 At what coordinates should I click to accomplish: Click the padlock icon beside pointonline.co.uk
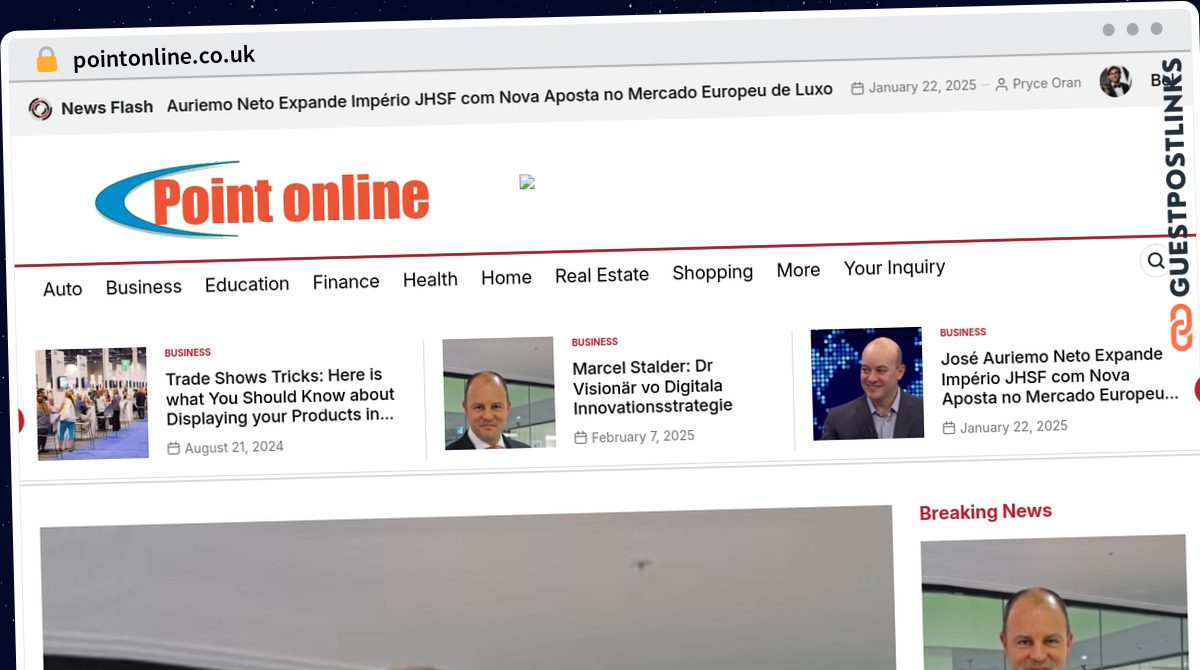46,59
